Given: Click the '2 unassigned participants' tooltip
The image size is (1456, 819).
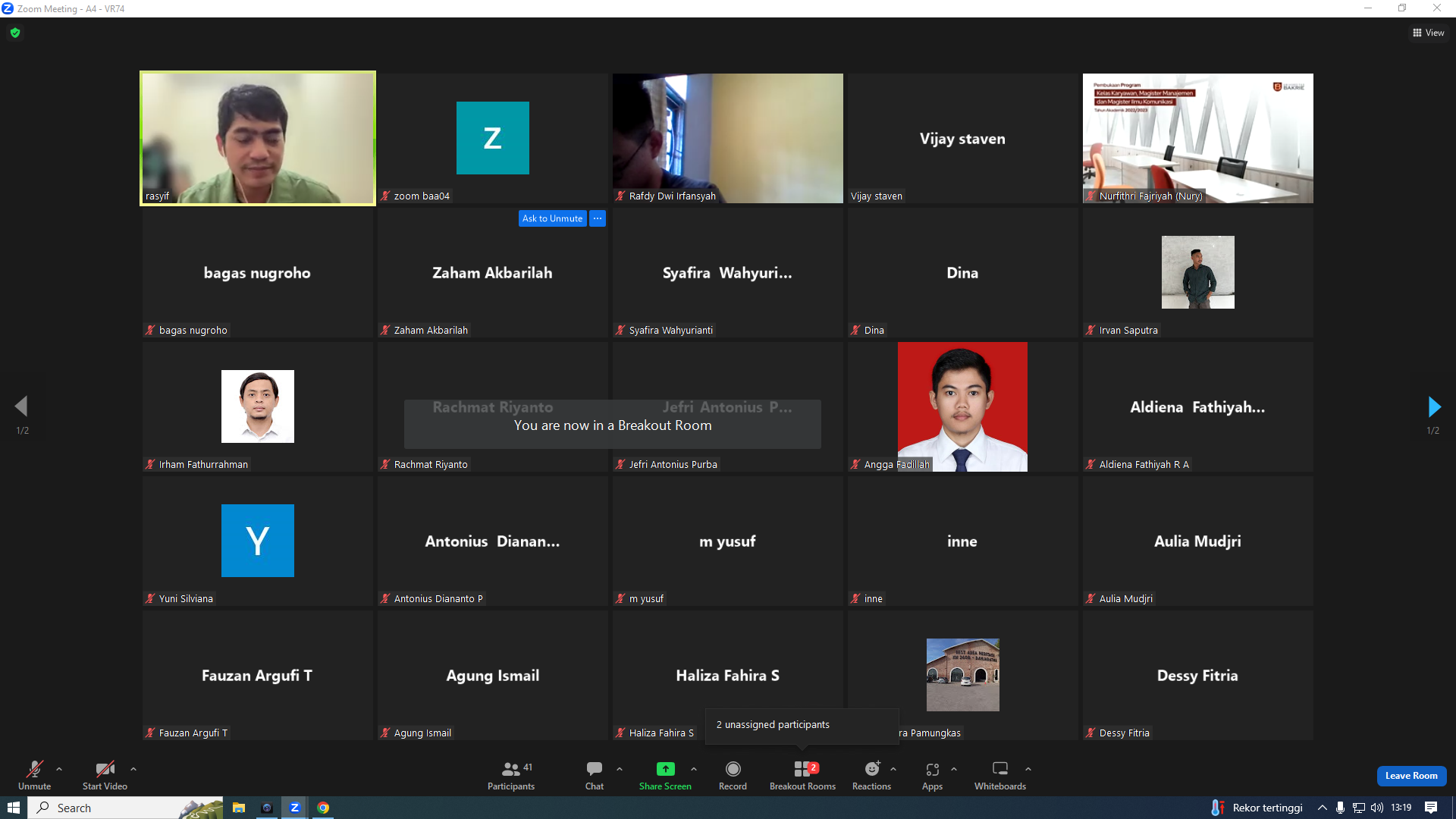Looking at the screenshot, I should coord(802,725).
